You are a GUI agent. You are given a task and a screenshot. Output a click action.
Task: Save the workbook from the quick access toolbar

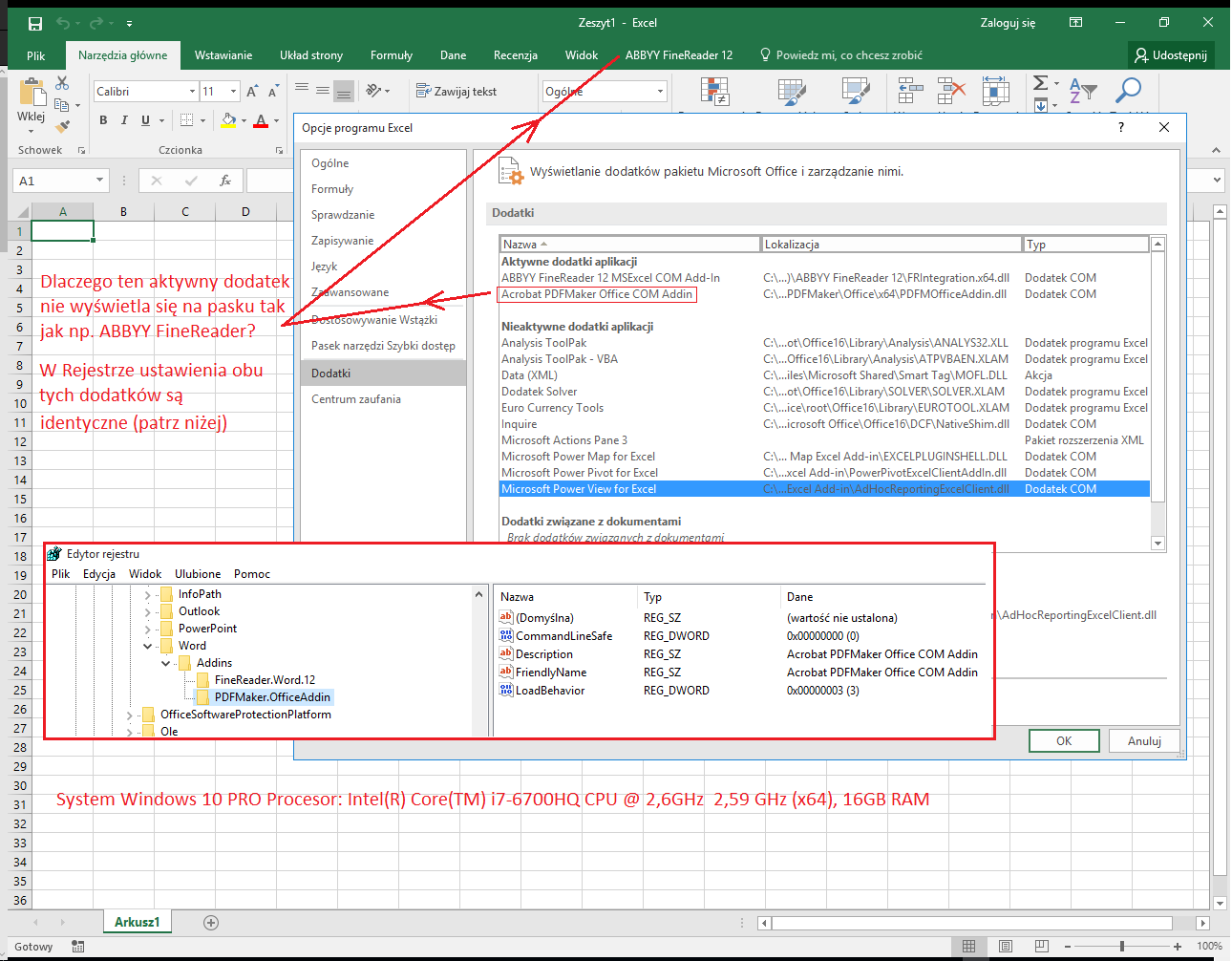click(35, 23)
